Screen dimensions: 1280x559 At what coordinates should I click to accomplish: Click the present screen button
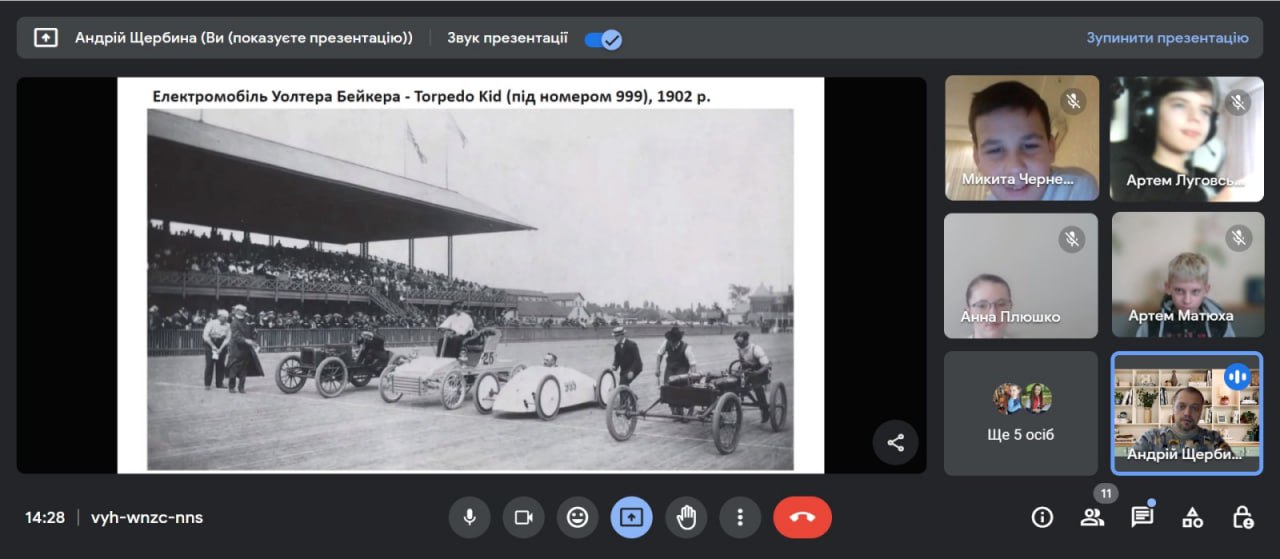coord(631,517)
